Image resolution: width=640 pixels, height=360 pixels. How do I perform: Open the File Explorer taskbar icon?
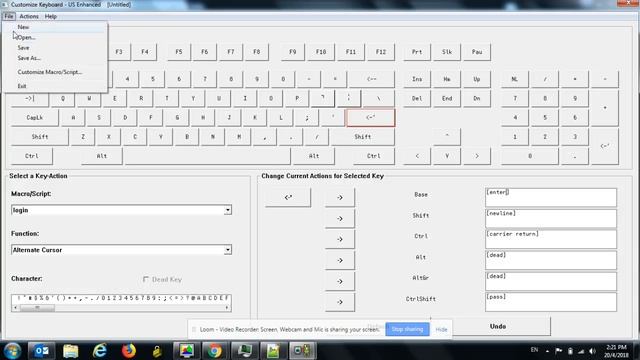[x=70, y=351]
